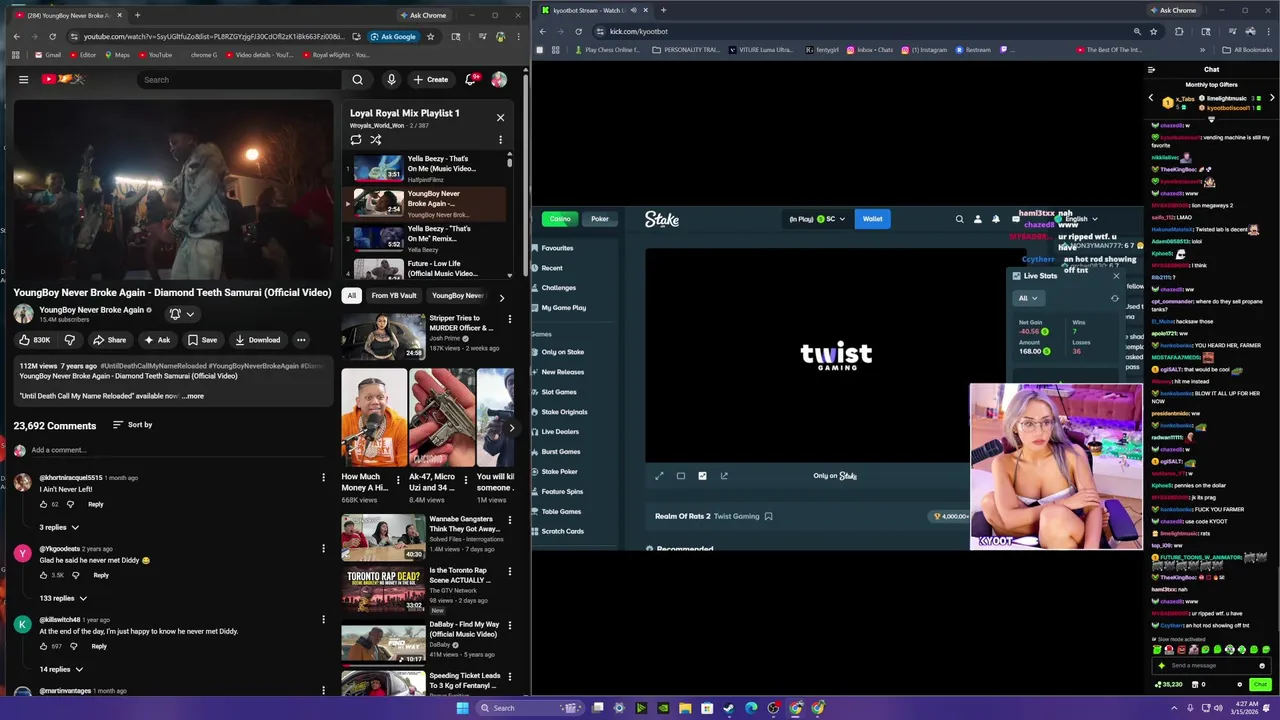This screenshot has height=720, width=1280.
Task: Expand video description with ...more
Action: click(x=193, y=396)
